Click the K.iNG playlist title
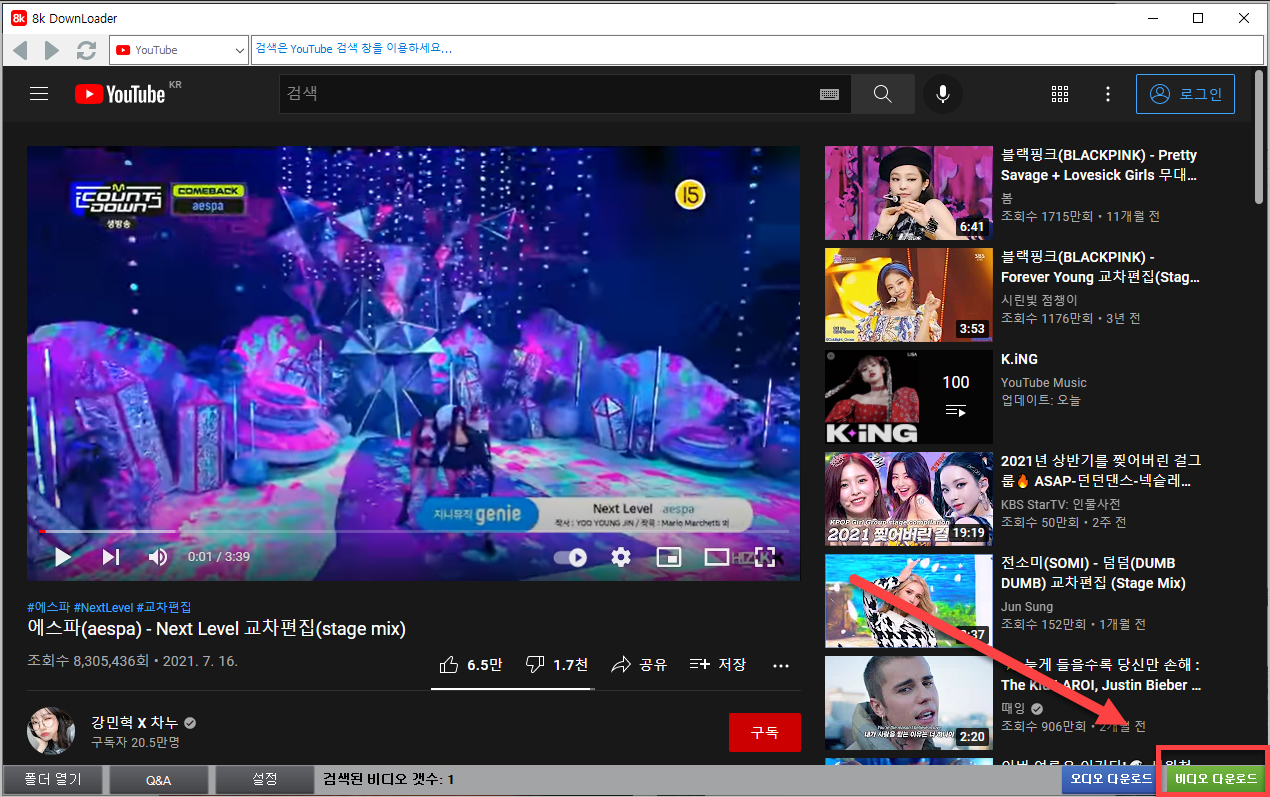 [x=1019, y=359]
